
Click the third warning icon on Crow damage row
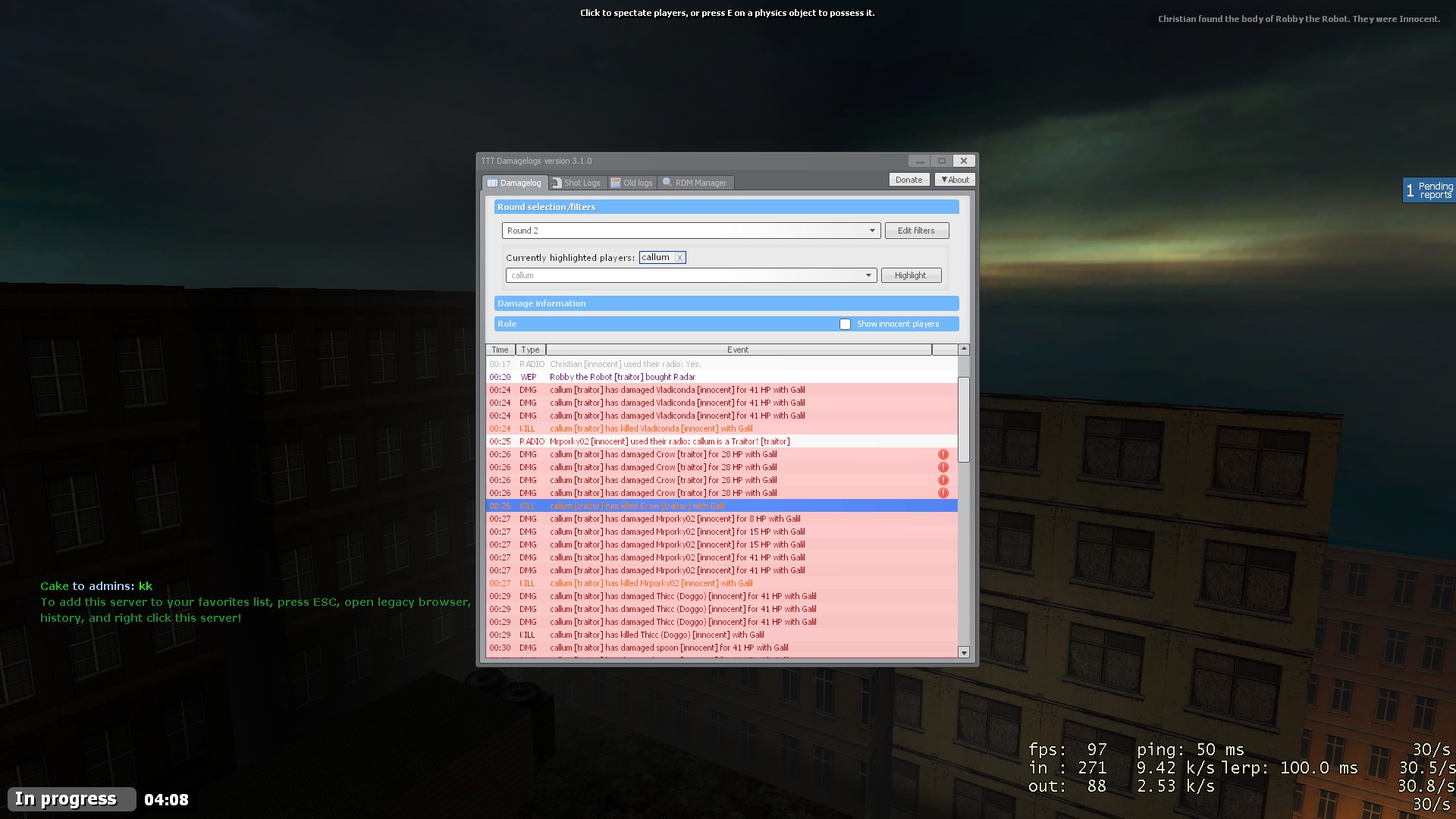(x=943, y=480)
